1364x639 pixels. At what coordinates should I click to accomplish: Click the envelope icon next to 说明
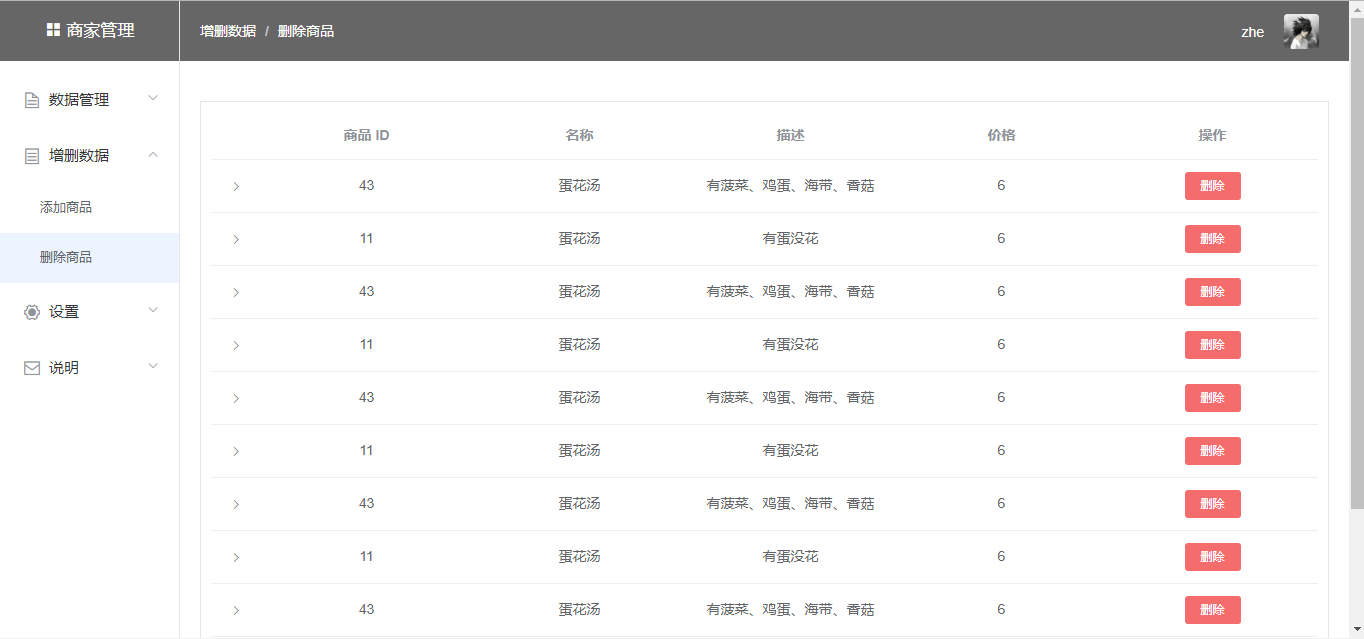point(32,368)
